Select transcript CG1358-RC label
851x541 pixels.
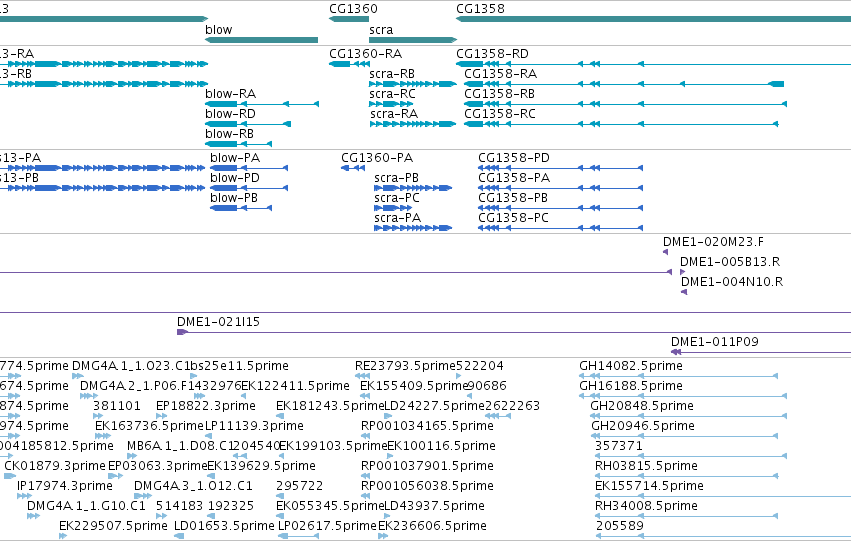click(500, 114)
